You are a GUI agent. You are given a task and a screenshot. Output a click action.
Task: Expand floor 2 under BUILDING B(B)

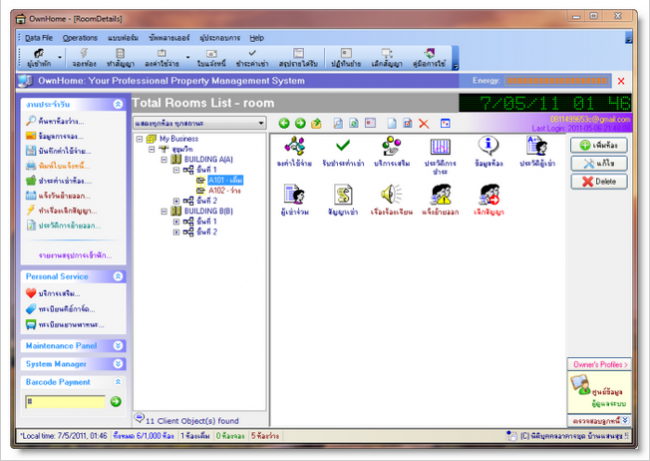(x=176, y=232)
